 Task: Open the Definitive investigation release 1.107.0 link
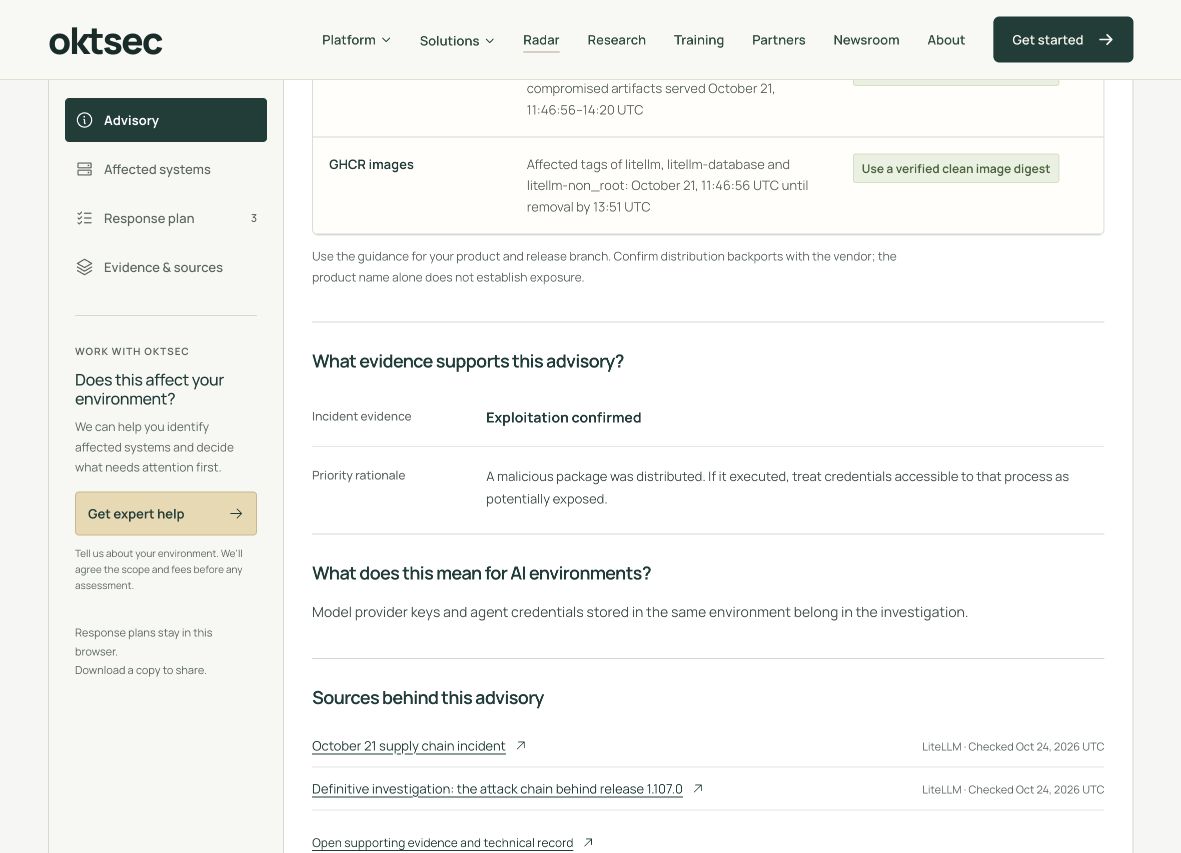497,789
